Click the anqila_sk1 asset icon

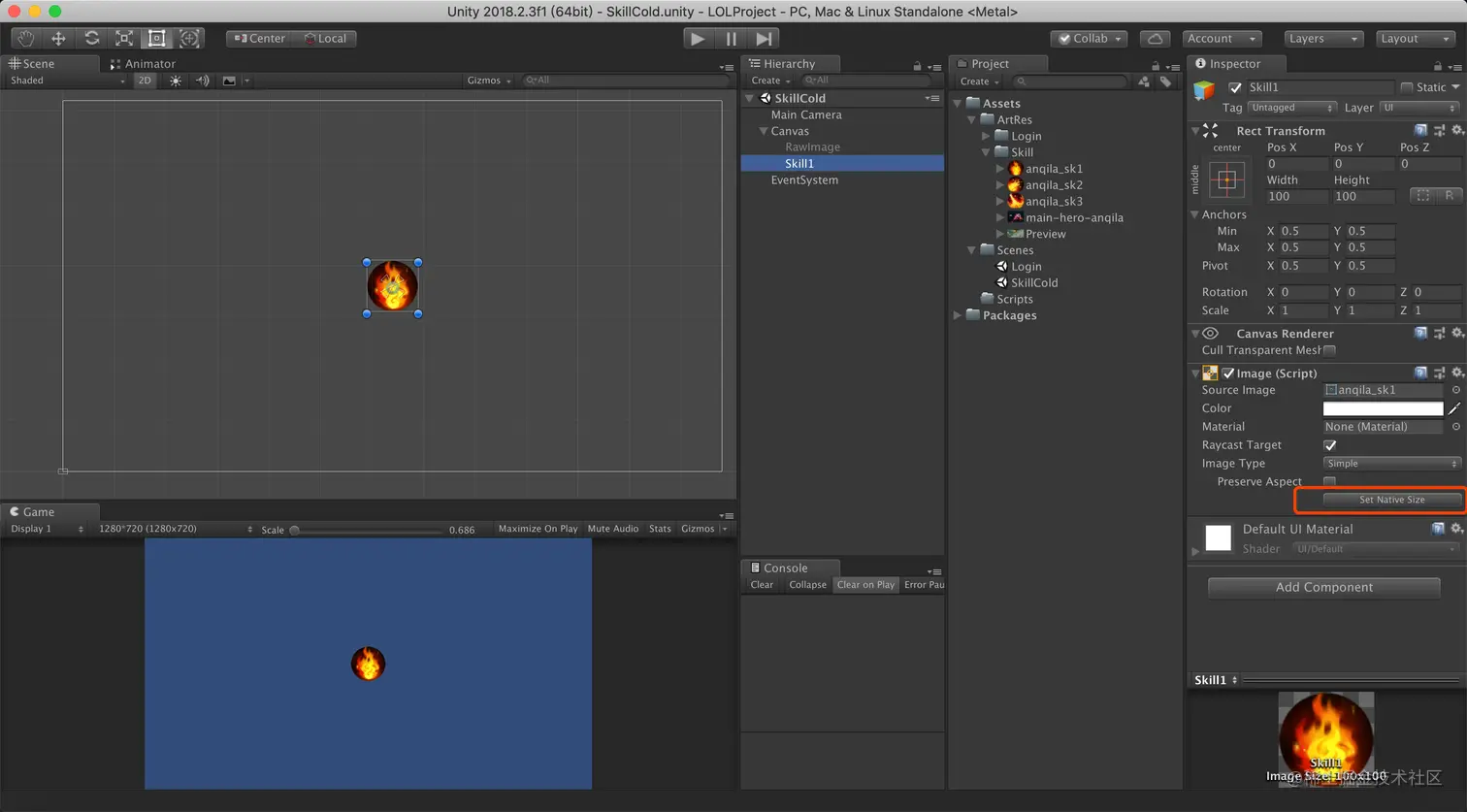pyautogui.click(x=1015, y=168)
